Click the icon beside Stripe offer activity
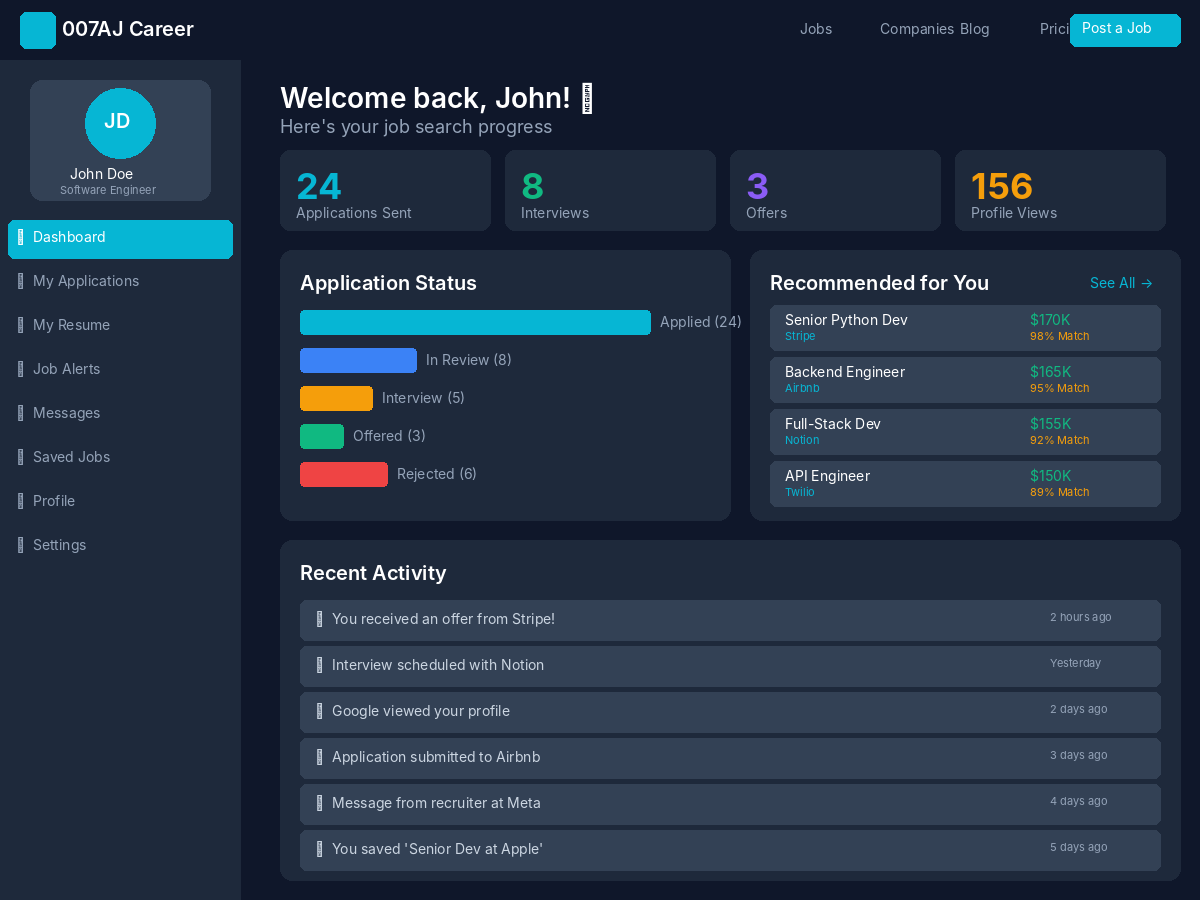Viewport: 1200px width, 900px height. 319,620
